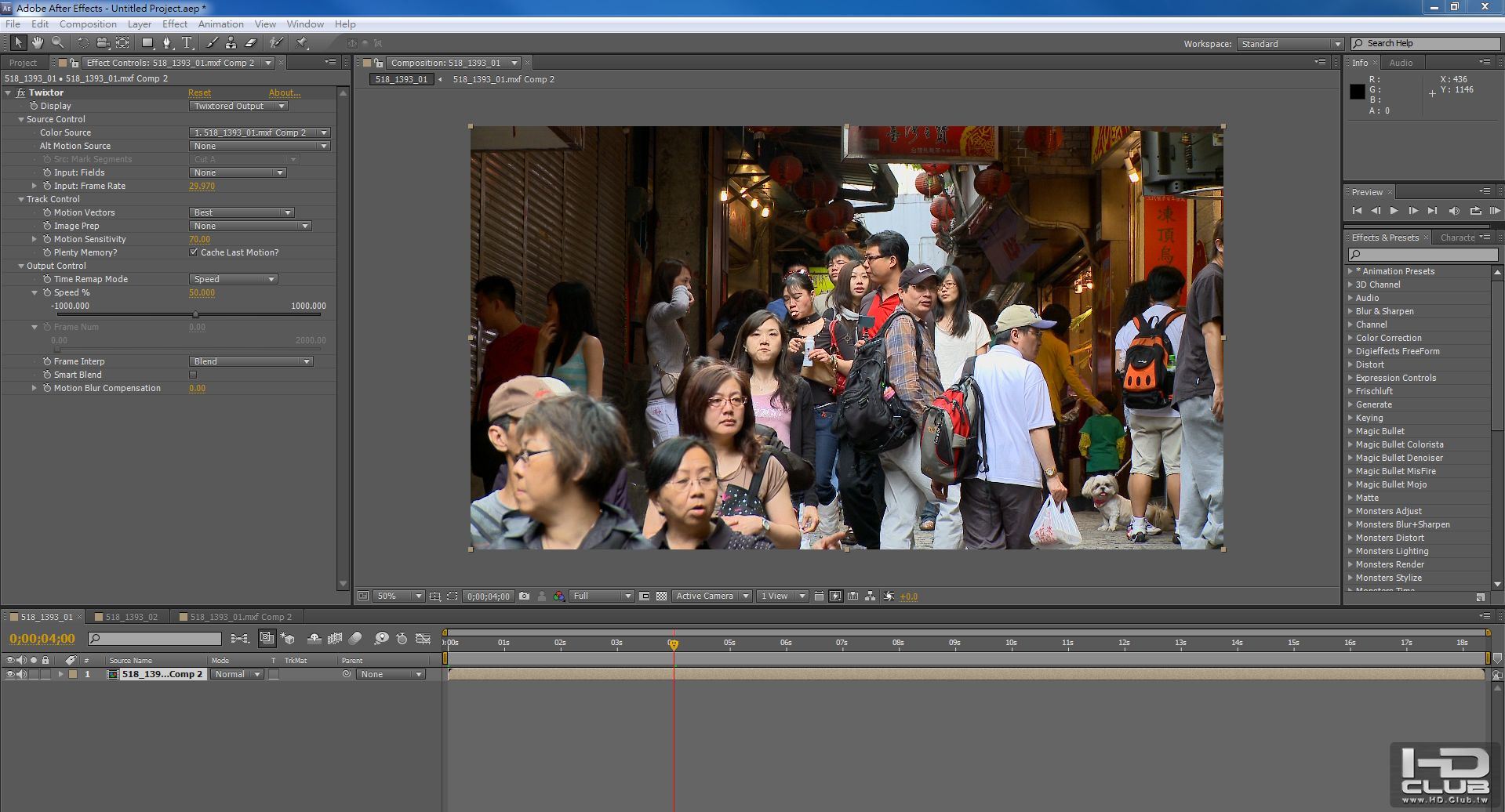The width and height of the screenshot is (1505, 812).
Task: Hide layer 1 using the eye icon
Action: [10, 674]
